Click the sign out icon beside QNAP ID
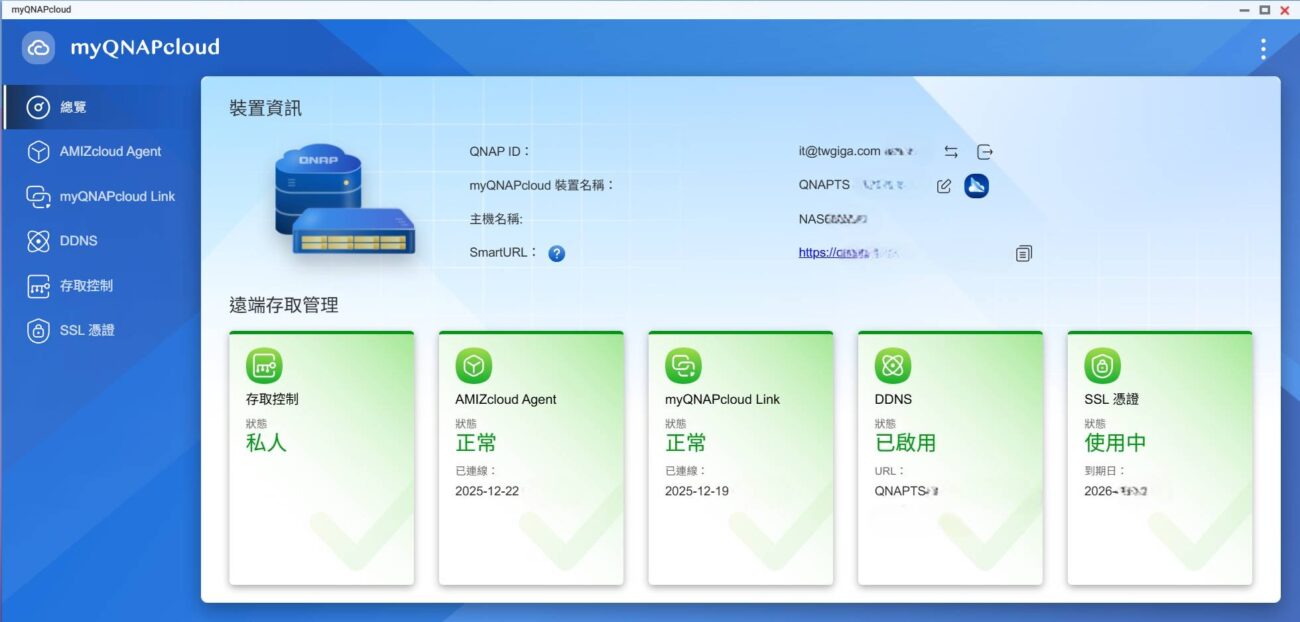1300x622 pixels. tap(985, 152)
